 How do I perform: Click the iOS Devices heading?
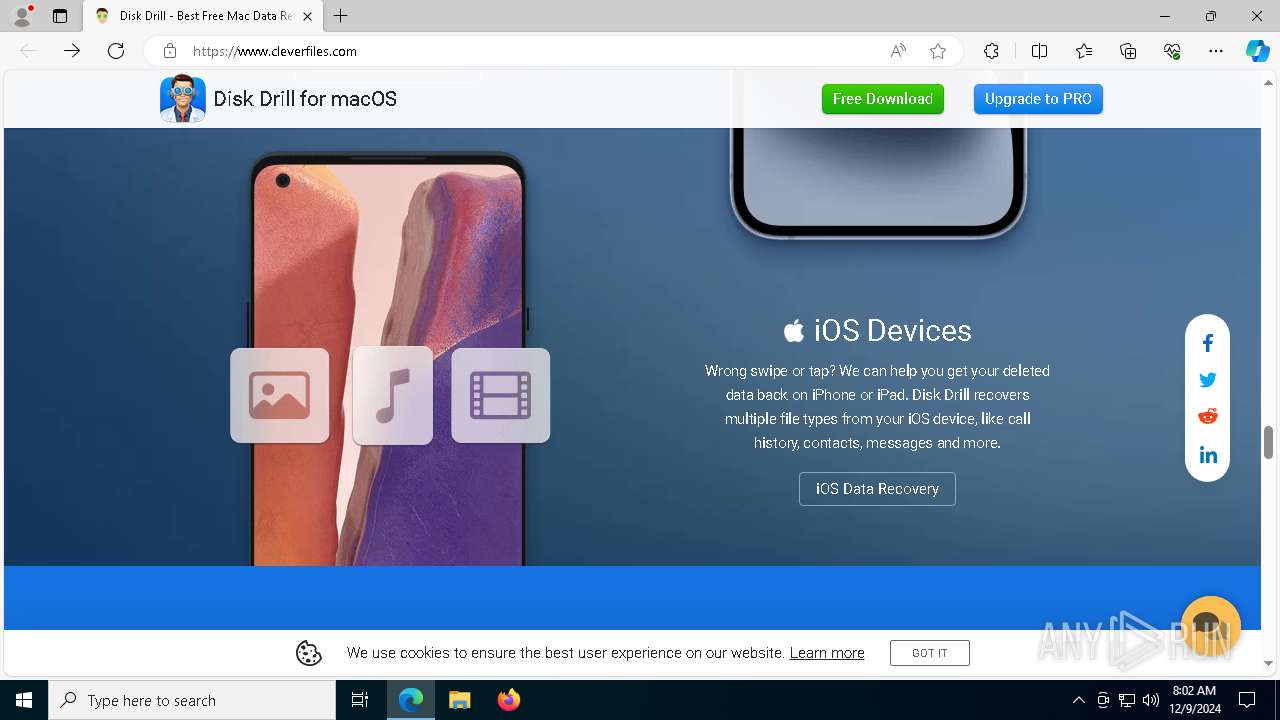[x=877, y=331]
